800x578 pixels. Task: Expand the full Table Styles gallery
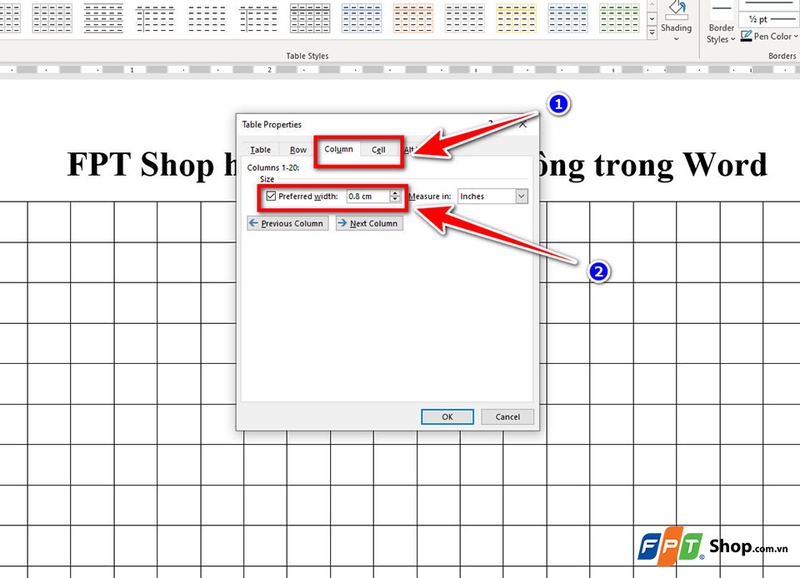click(652, 33)
